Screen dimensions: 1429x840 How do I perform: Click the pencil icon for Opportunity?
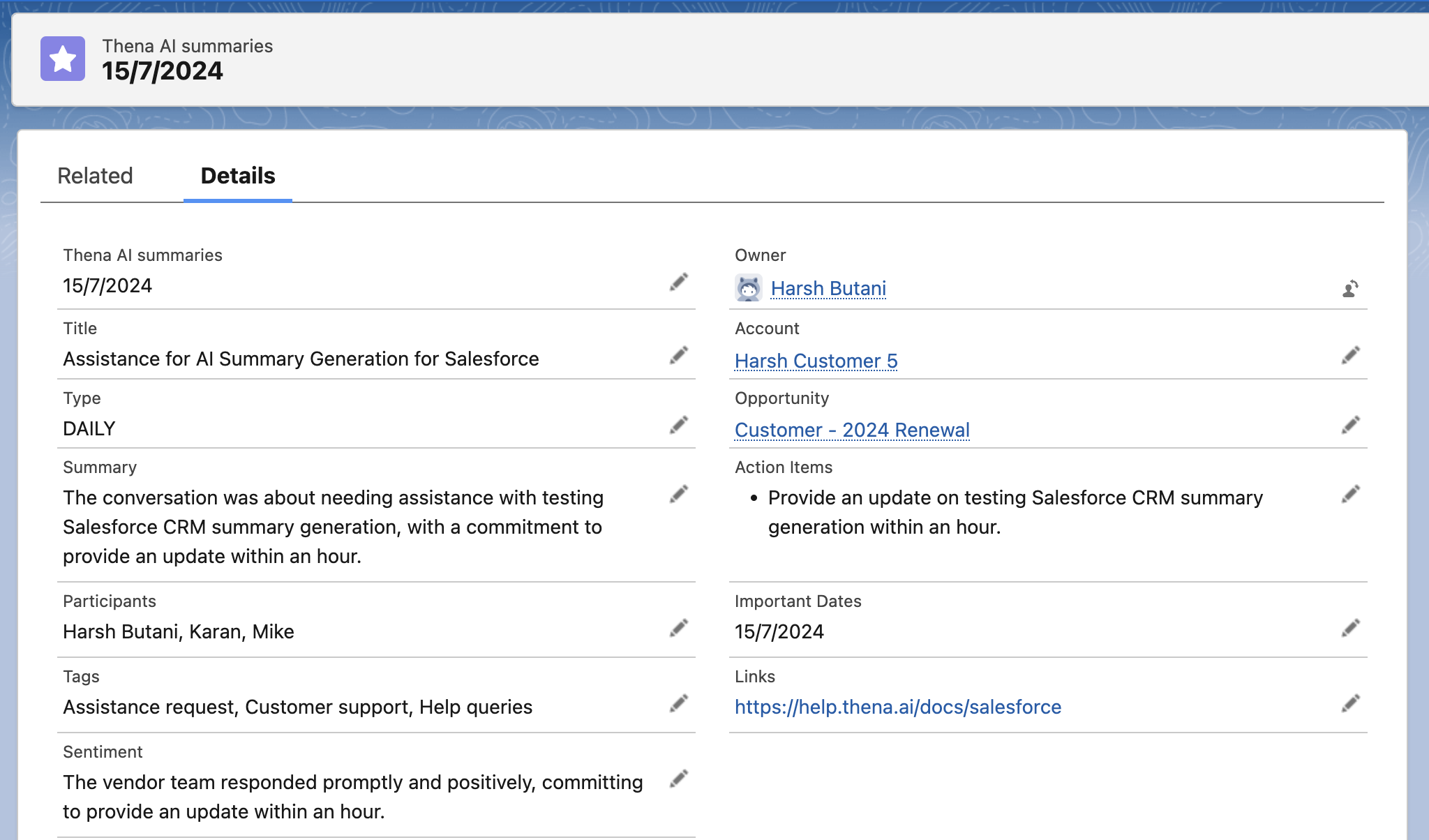(1351, 426)
